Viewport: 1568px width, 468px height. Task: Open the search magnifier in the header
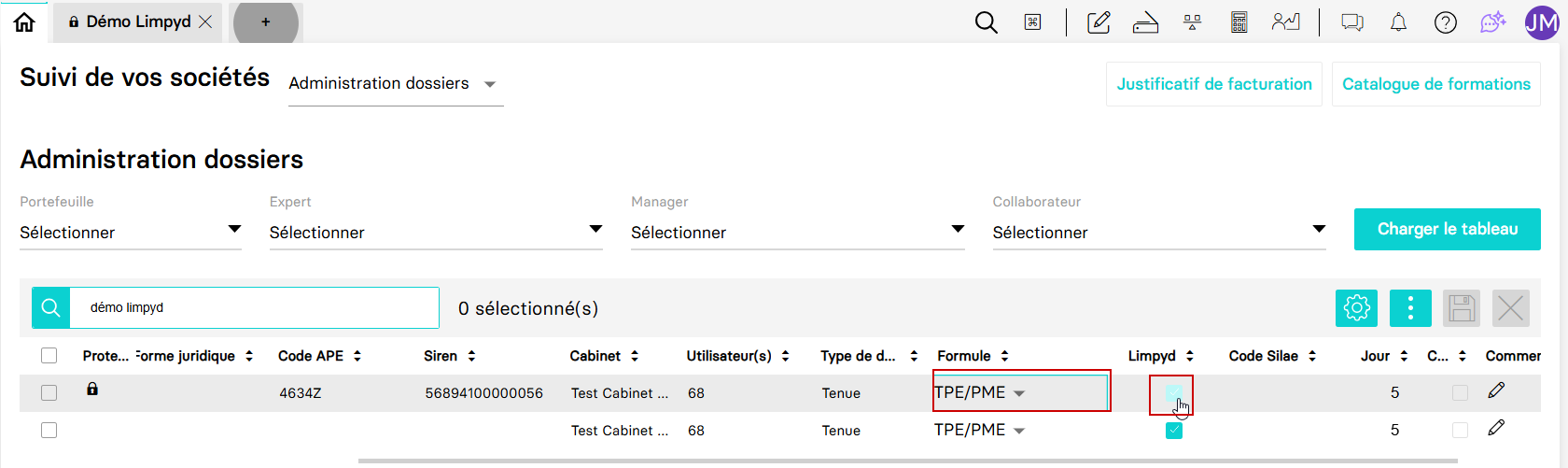tap(986, 21)
